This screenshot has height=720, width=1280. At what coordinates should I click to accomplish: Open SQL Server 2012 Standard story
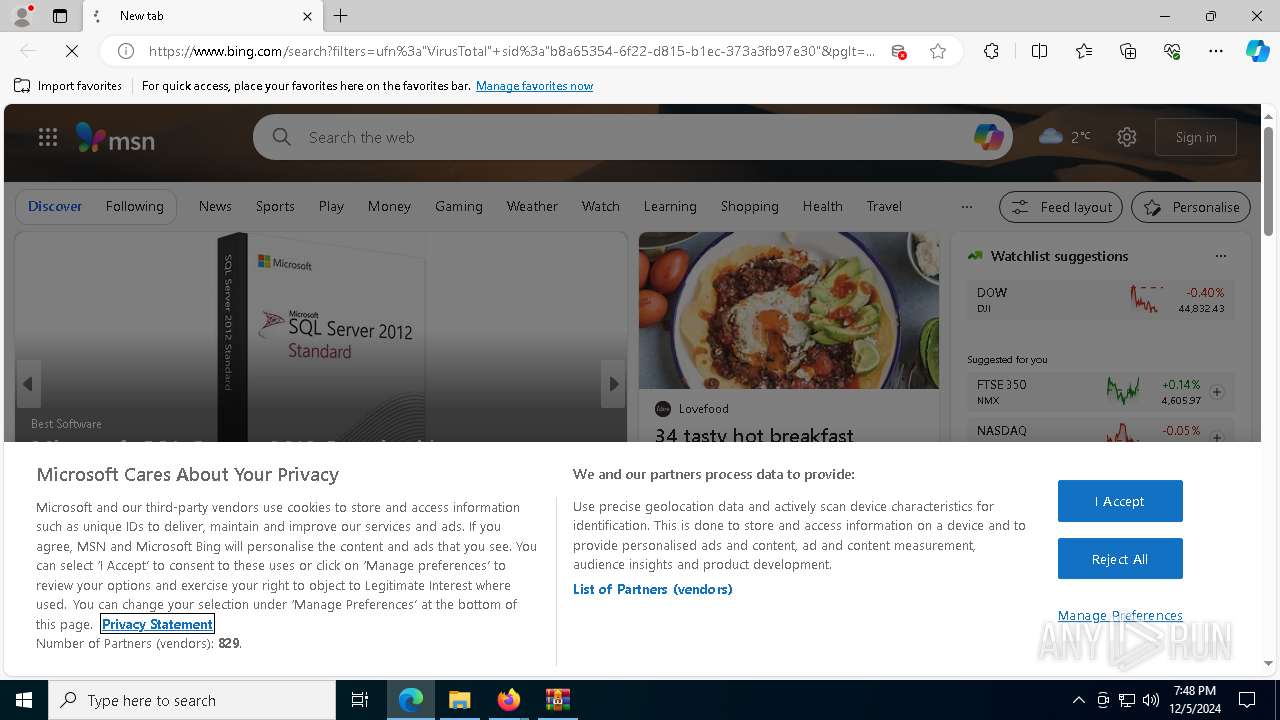tap(321, 337)
